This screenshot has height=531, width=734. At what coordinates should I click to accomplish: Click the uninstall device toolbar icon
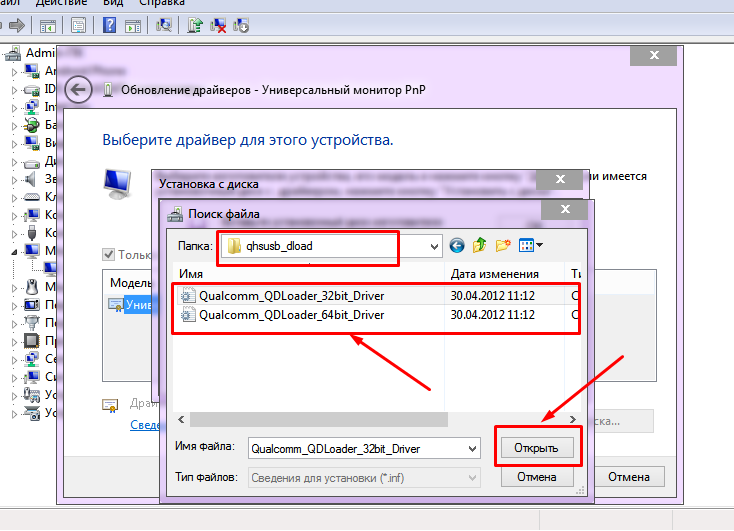pos(219,24)
